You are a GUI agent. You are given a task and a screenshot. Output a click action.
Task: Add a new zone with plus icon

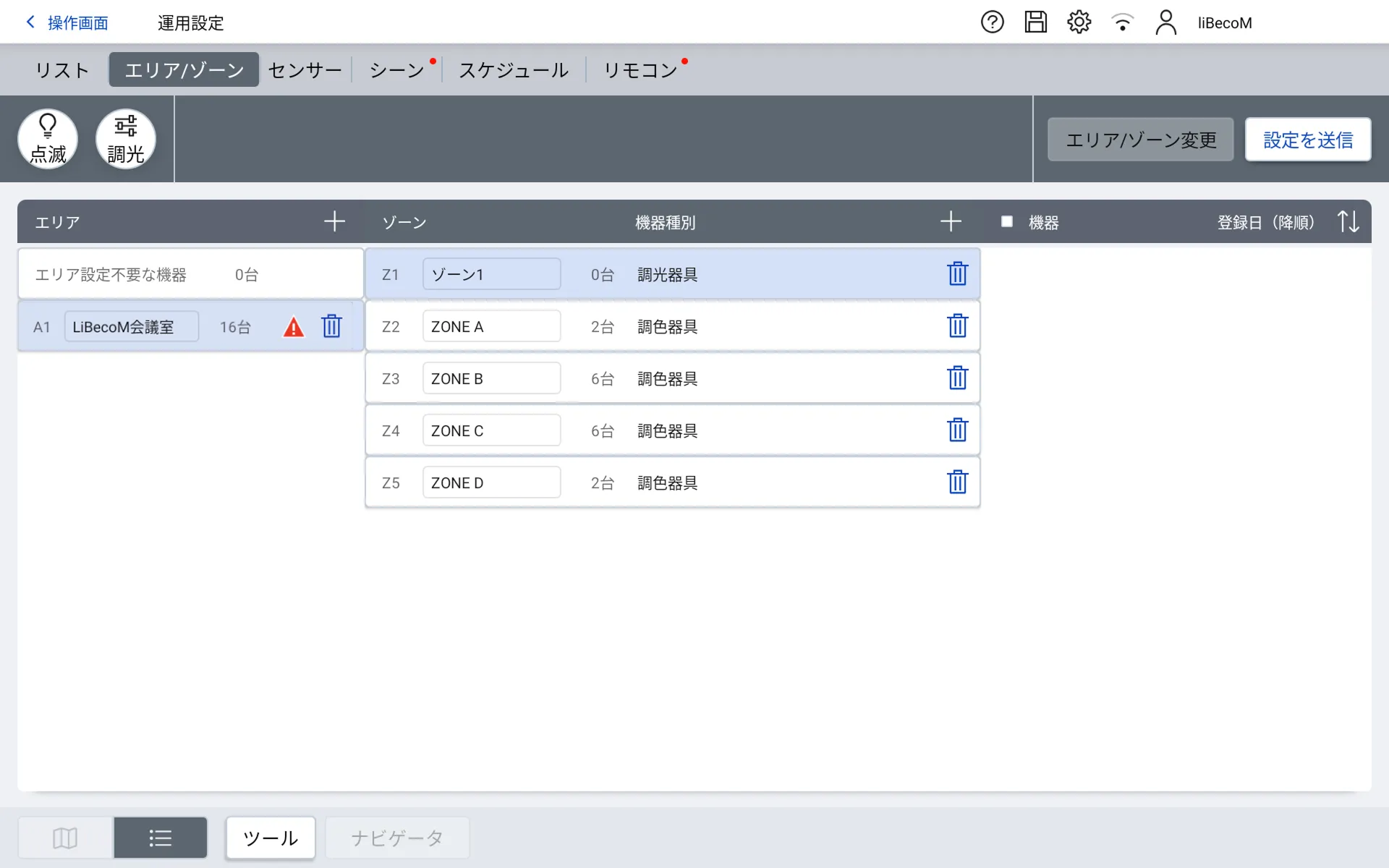[x=951, y=221]
